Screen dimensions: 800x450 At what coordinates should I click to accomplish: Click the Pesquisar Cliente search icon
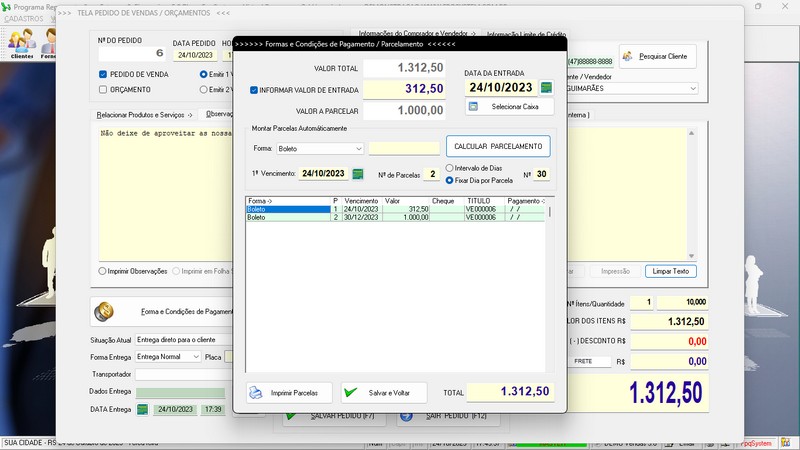tap(628, 56)
